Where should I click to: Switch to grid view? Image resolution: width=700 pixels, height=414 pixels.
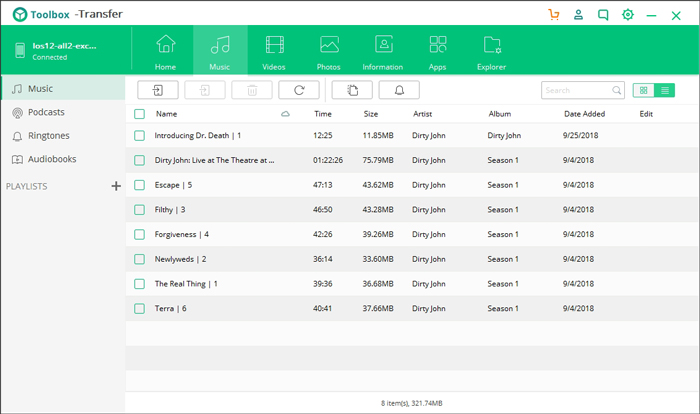644,90
